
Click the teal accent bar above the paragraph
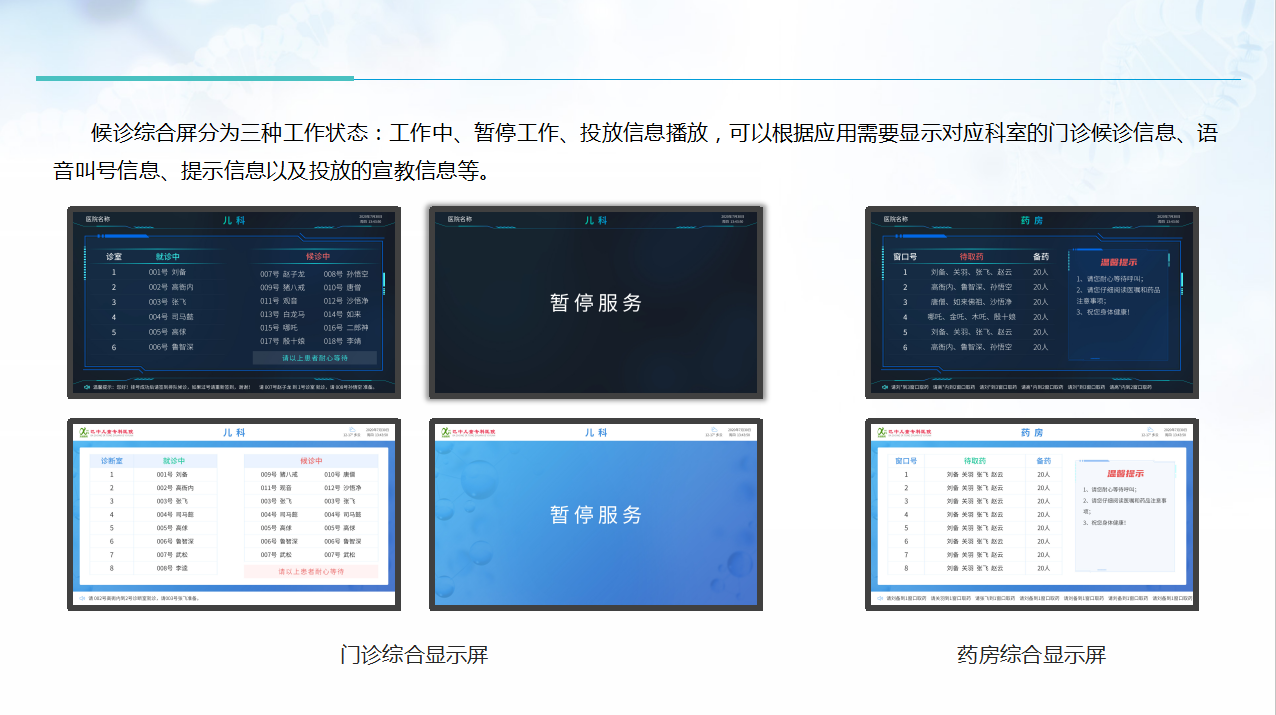click(195, 78)
